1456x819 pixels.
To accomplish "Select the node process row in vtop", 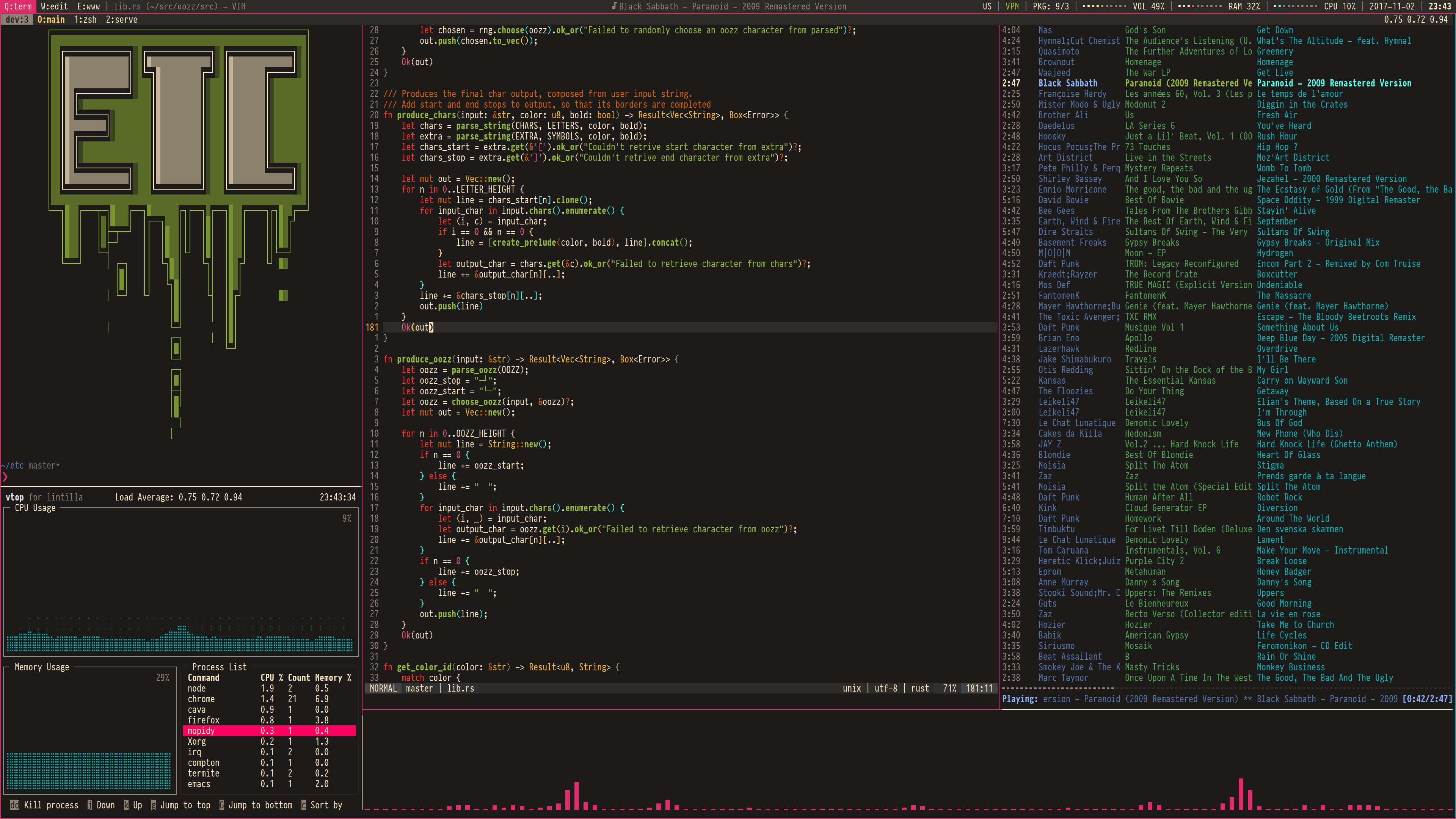I will click(x=270, y=688).
